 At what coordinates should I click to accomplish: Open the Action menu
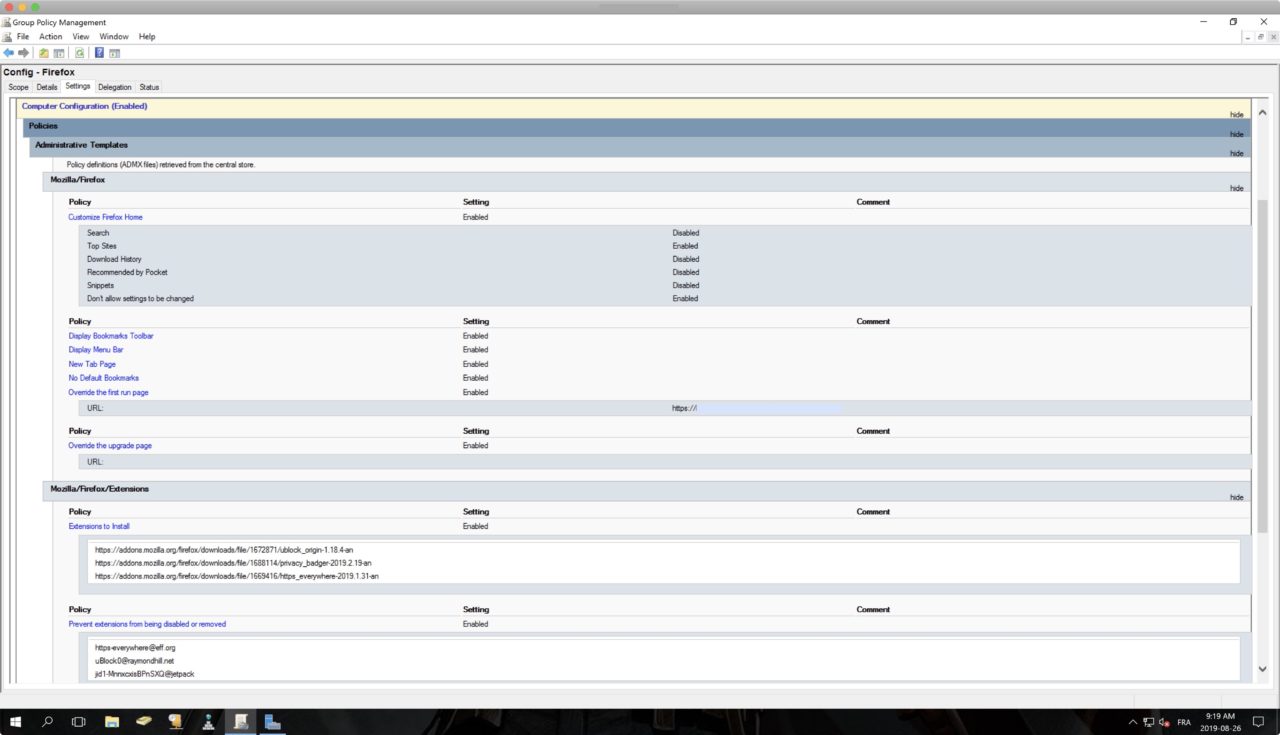51,36
